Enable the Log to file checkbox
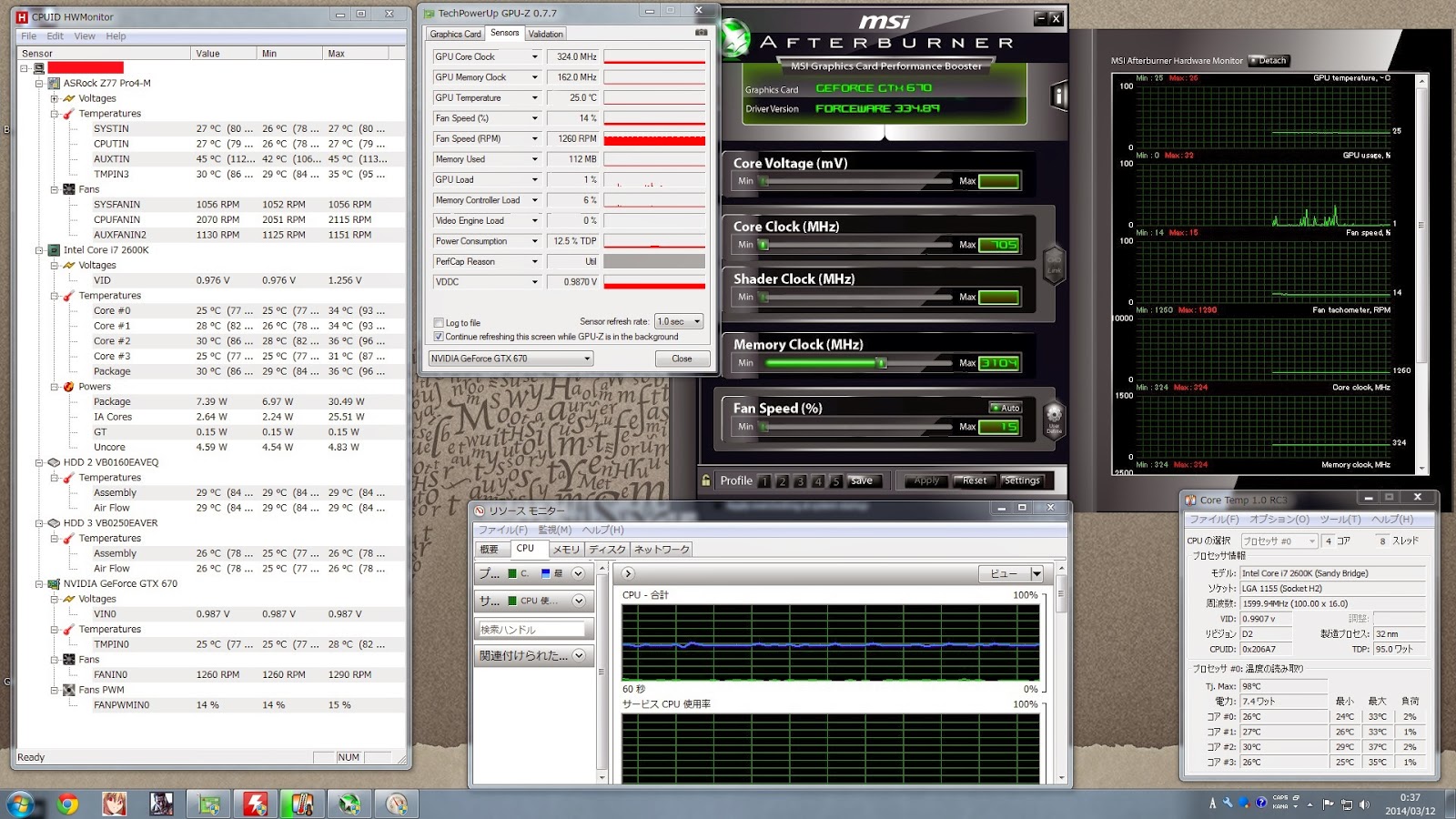Screen dimensions: 1456x819 click(440, 323)
